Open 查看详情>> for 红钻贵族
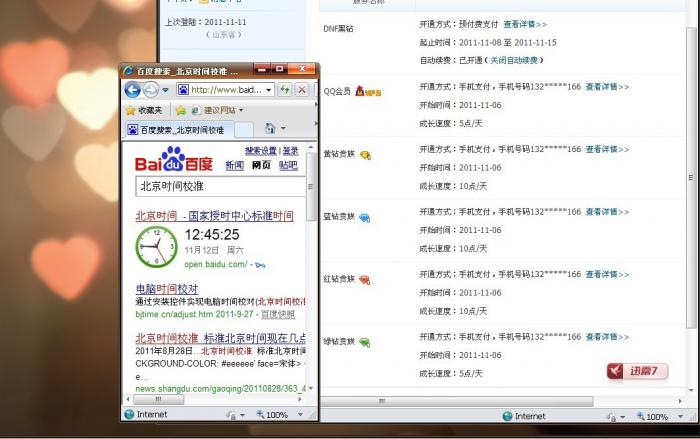This screenshot has height=439, width=700. click(607, 274)
